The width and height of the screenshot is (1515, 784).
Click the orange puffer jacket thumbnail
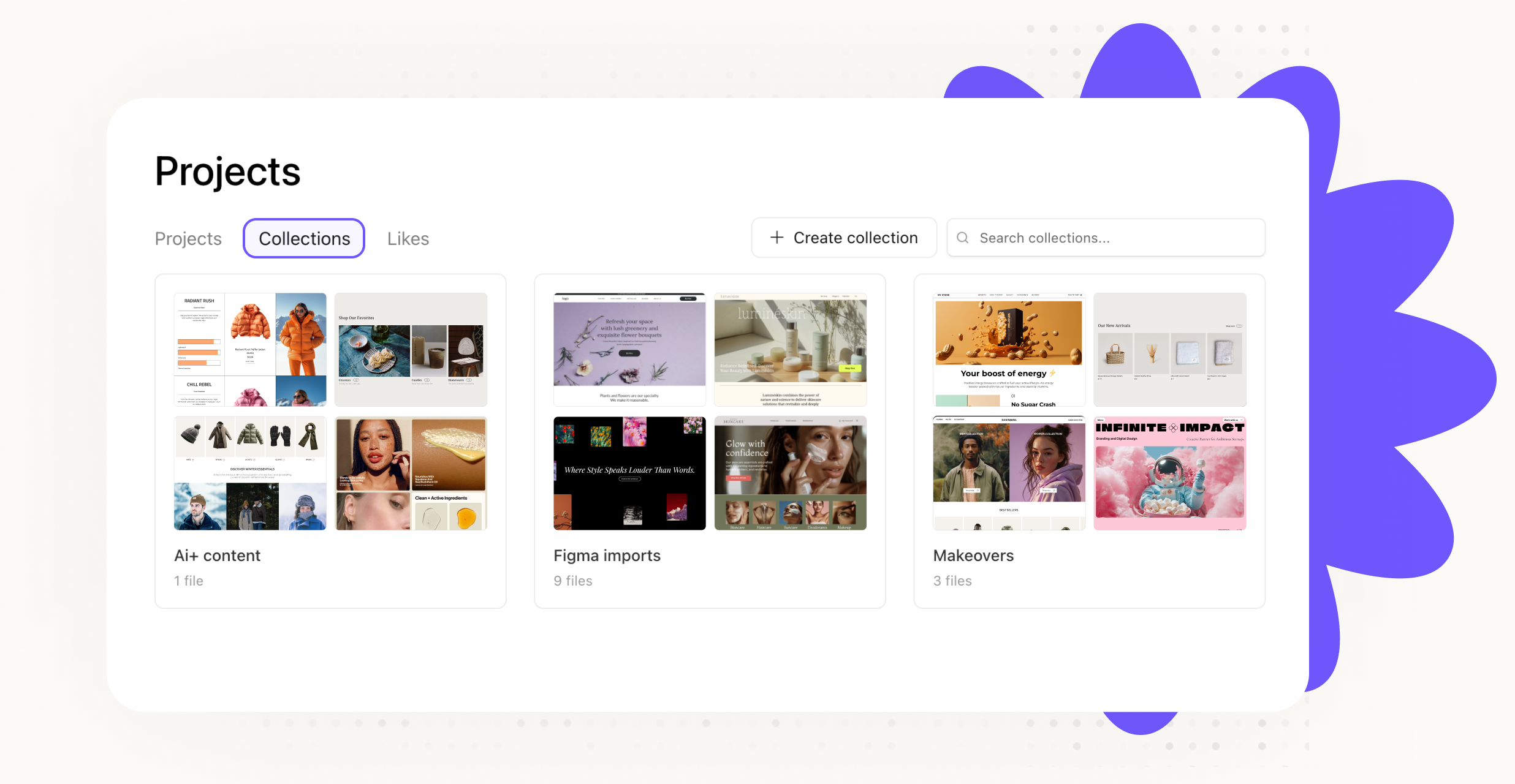tap(250, 349)
